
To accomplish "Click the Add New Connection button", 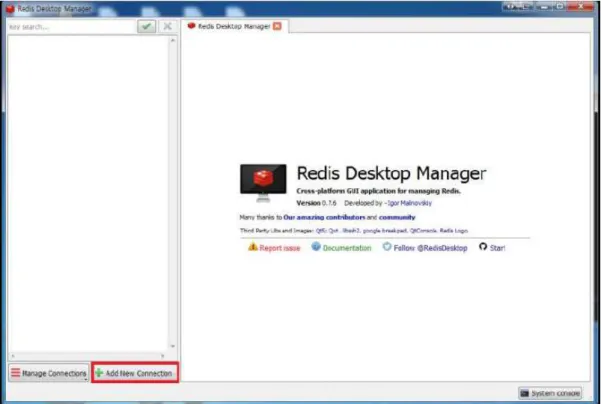I will tap(135, 373).
